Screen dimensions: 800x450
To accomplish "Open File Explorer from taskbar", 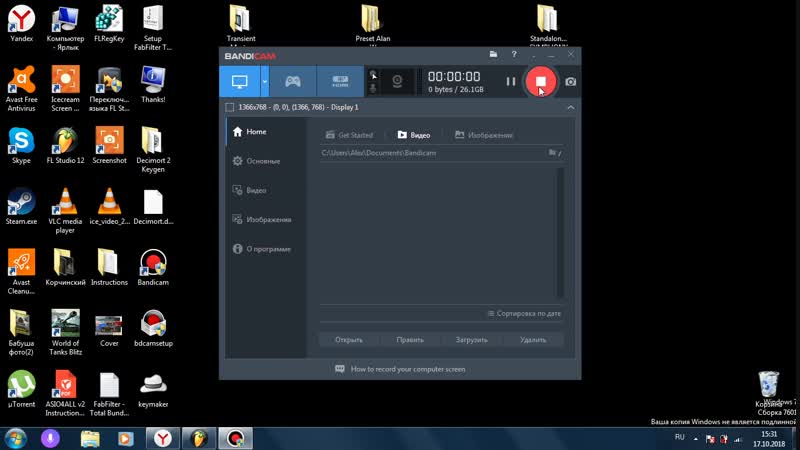I will pos(90,438).
